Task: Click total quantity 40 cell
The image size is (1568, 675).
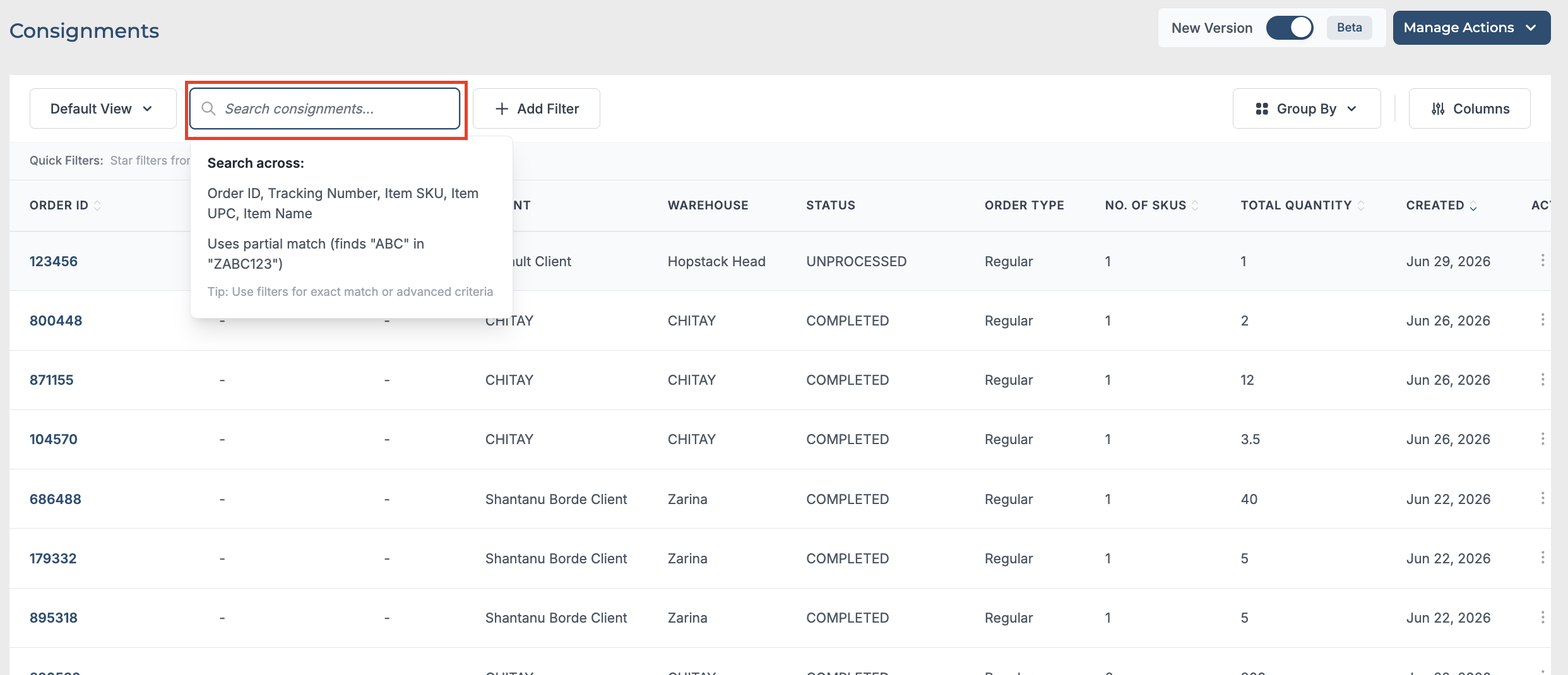Action: (1249, 499)
